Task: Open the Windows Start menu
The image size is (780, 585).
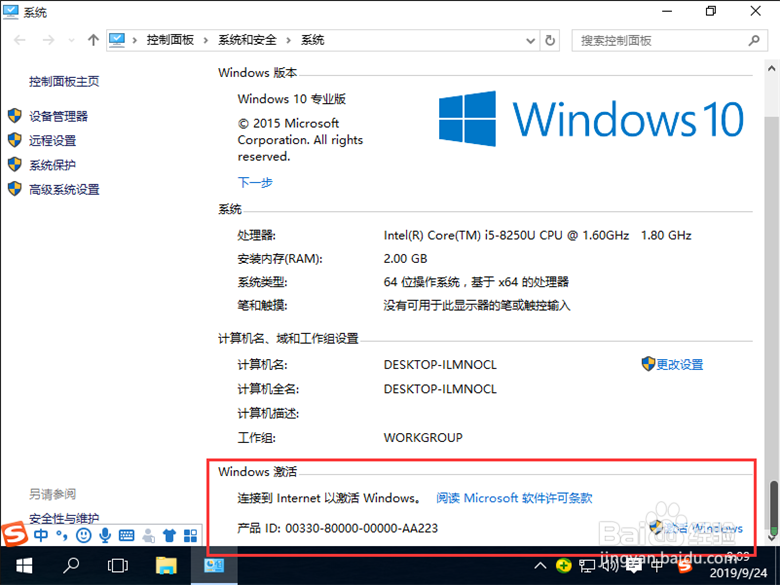Action: click(x=24, y=566)
